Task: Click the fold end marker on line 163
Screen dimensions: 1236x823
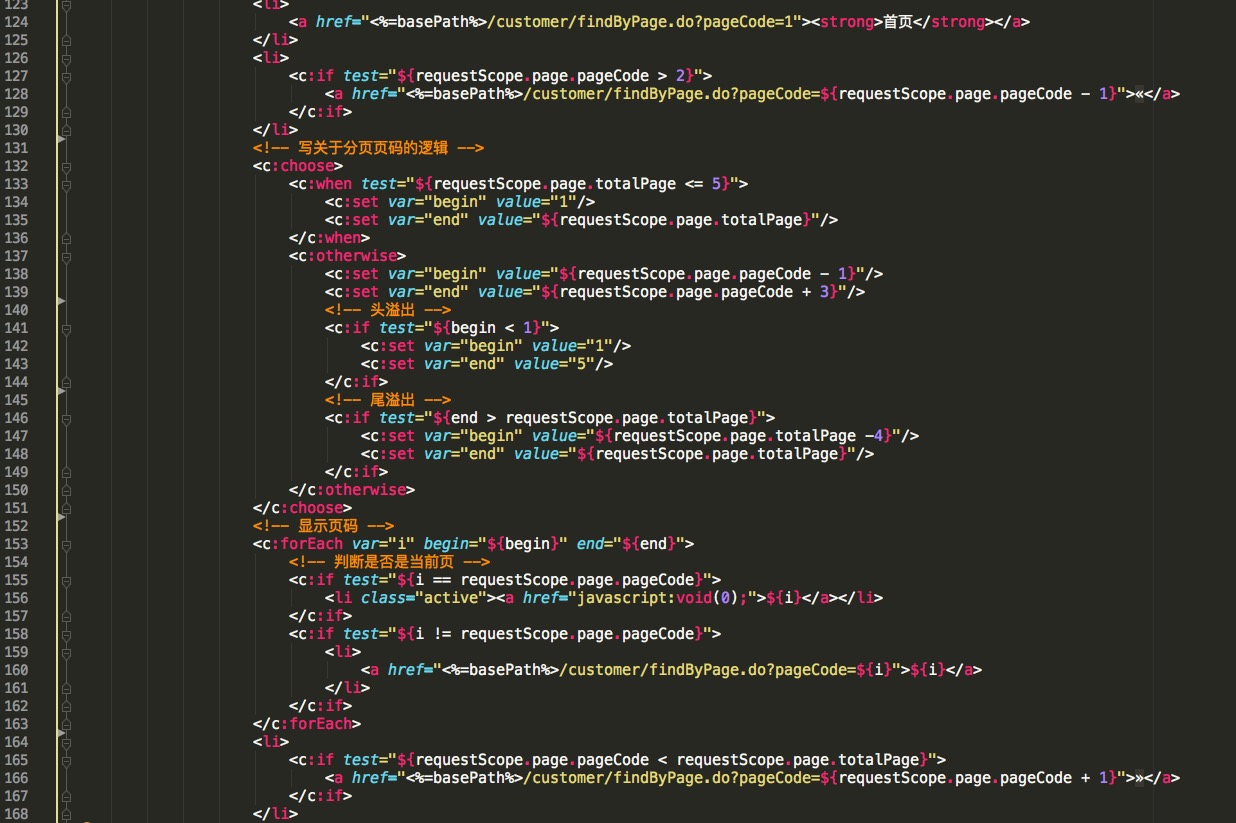Action: [66, 724]
